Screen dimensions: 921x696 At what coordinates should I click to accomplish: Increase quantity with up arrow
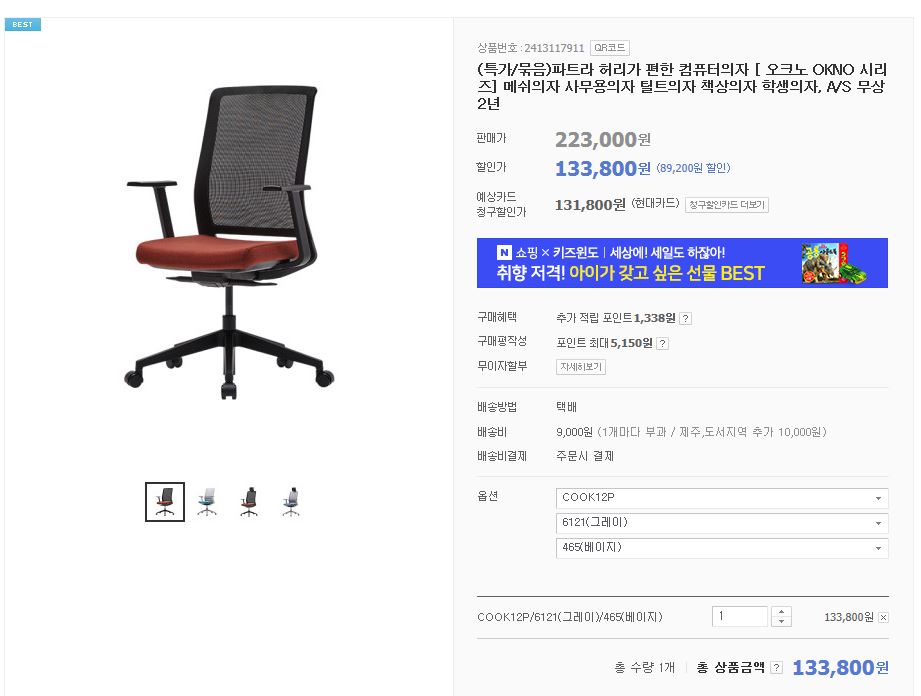[x=782, y=611]
